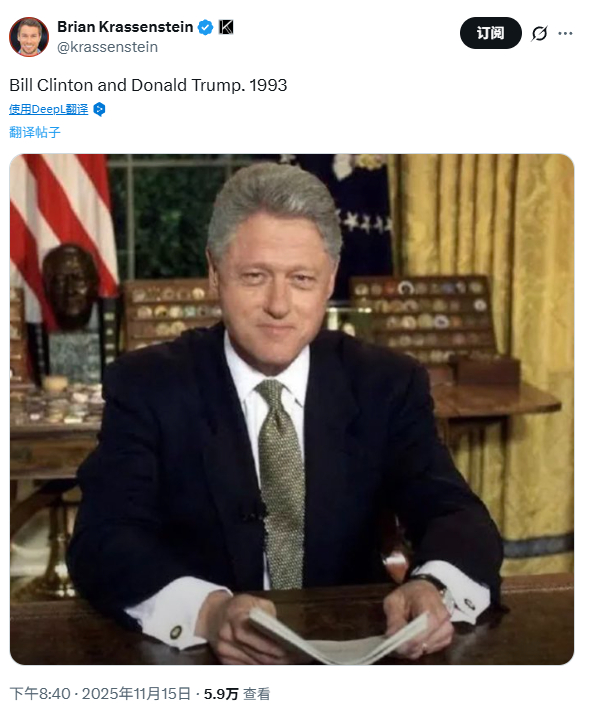The height and width of the screenshot is (706, 590).
Task: Open the Brian Krassenstein display name
Action: (x=125, y=27)
